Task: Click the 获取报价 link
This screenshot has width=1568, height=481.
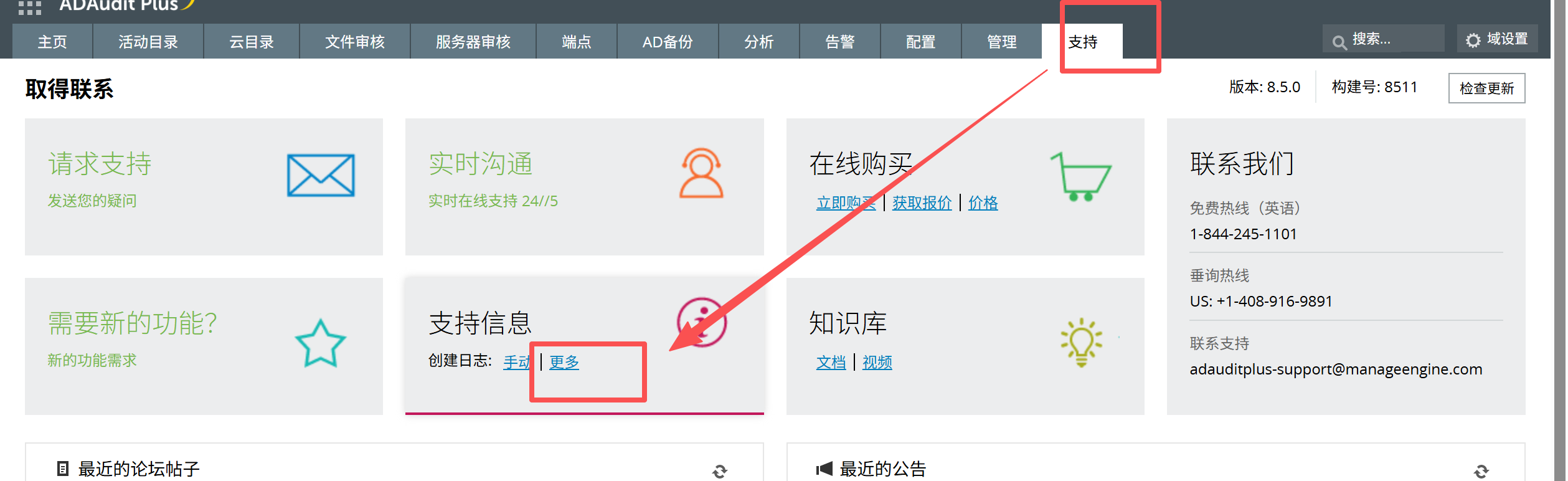Action: coord(922,202)
